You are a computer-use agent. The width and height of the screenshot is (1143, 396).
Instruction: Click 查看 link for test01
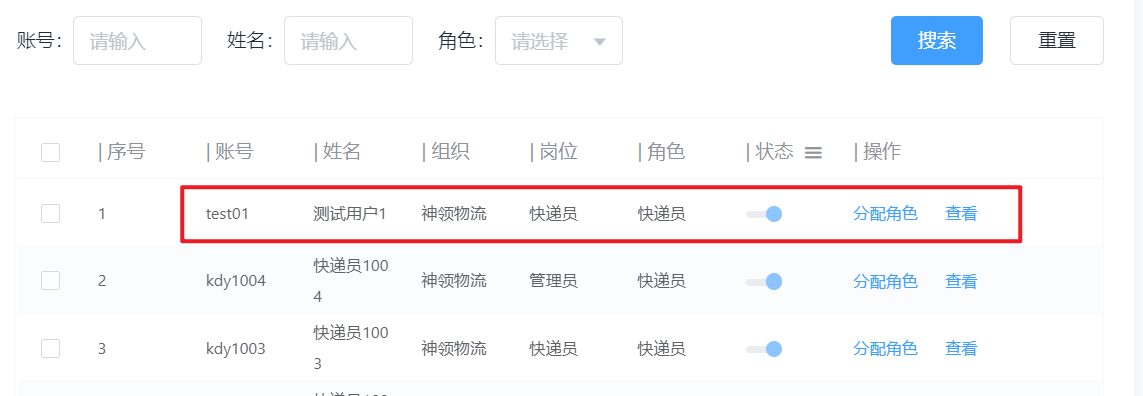[x=961, y=214]
